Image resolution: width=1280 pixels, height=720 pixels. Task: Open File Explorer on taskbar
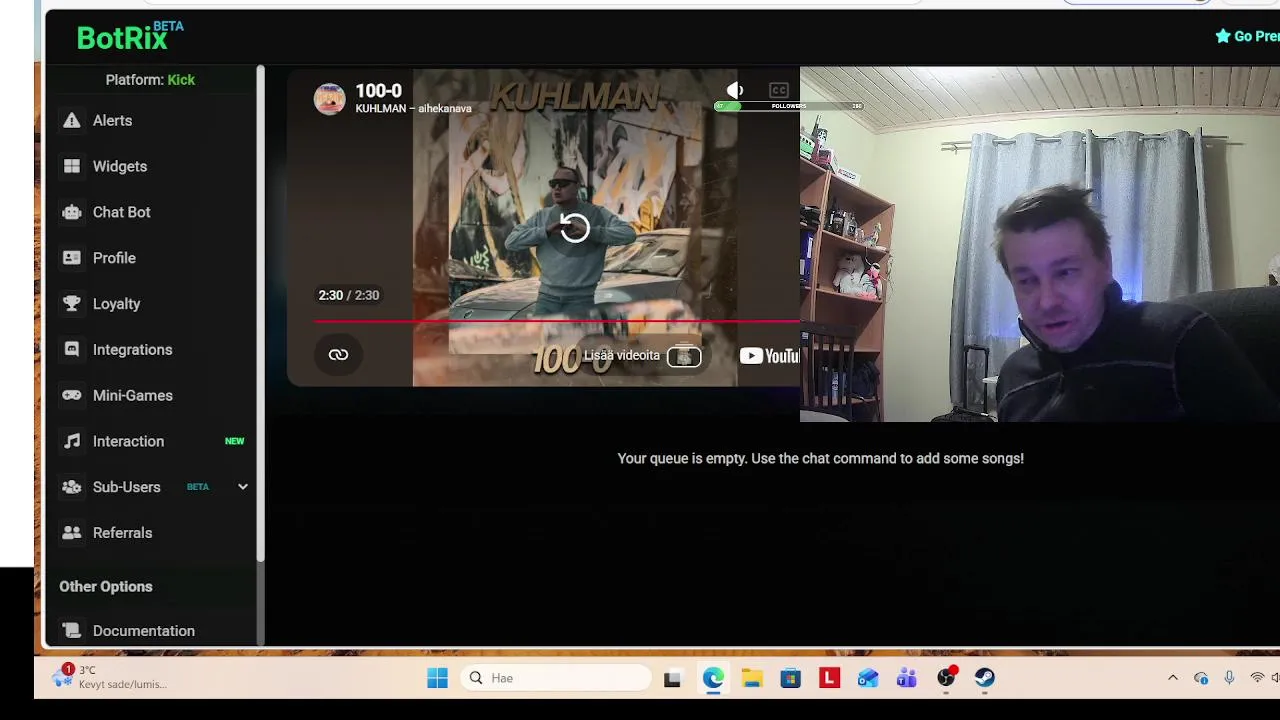pyautogui.click(x=752, y=678)
